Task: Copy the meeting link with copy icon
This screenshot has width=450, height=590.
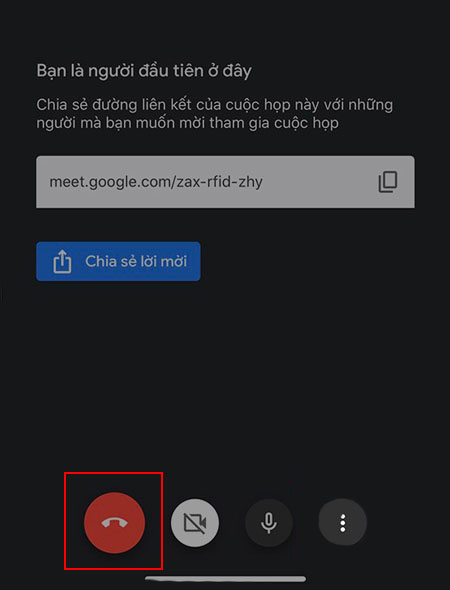Action: point(388,182)
